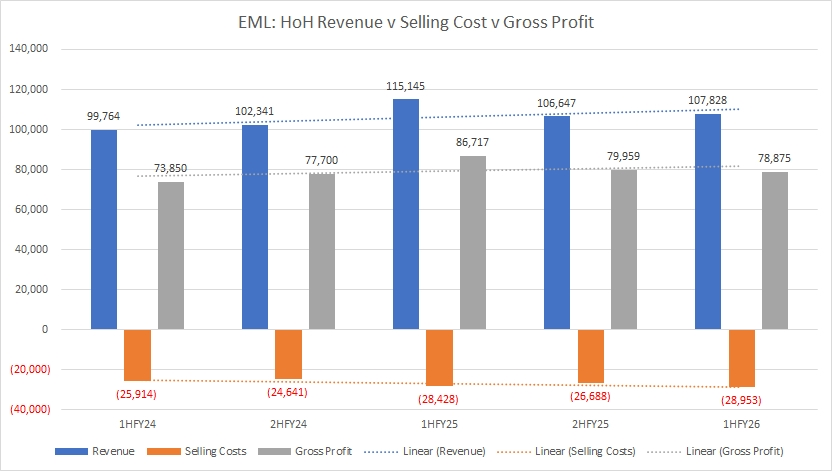Select the orange Selling Costs bar for 1HFY24
This screenshot has height=471, width=832.
coord(137,355)
